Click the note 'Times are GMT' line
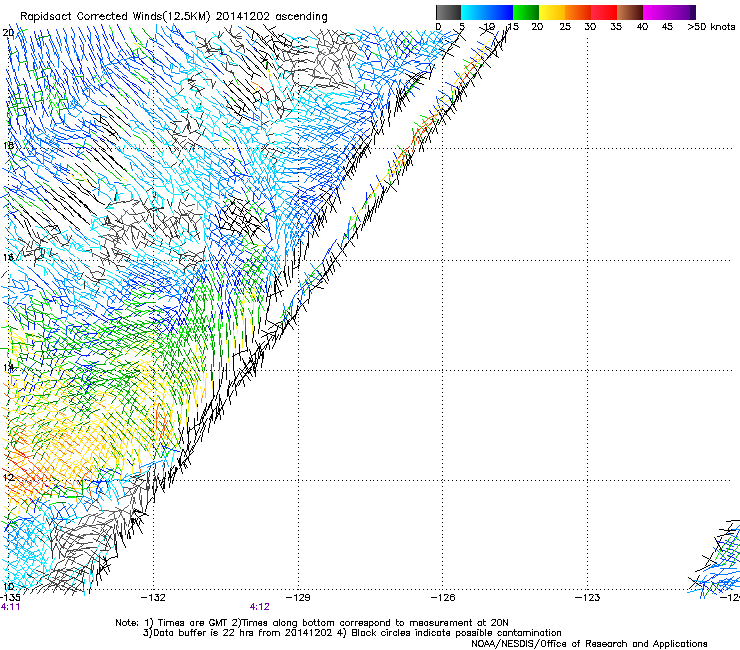This screenshot has height=650, width=740. (312, 623)
